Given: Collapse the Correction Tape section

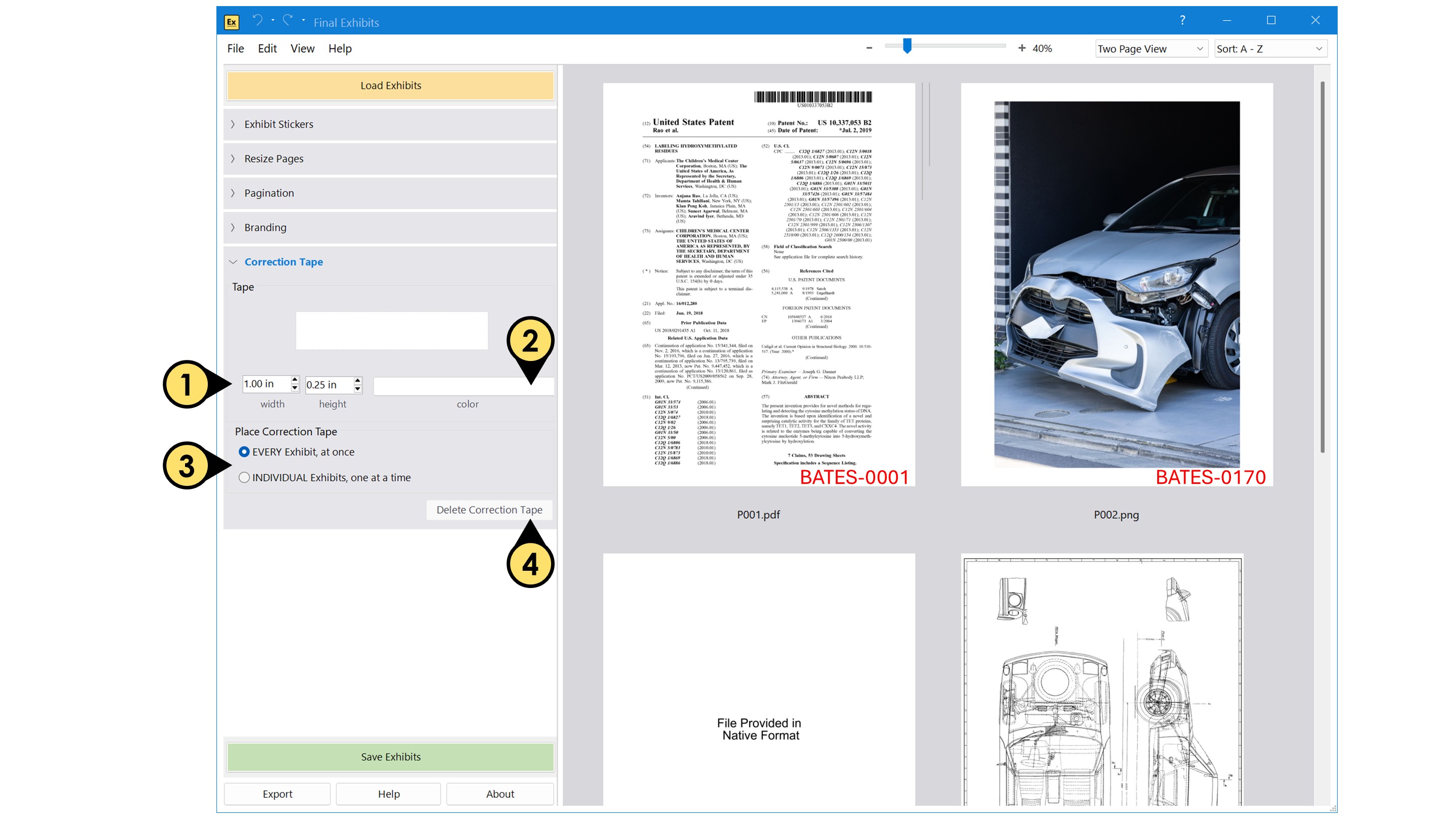Looking at the screenshot, I should pyautogui.click(x=283, y=262).
